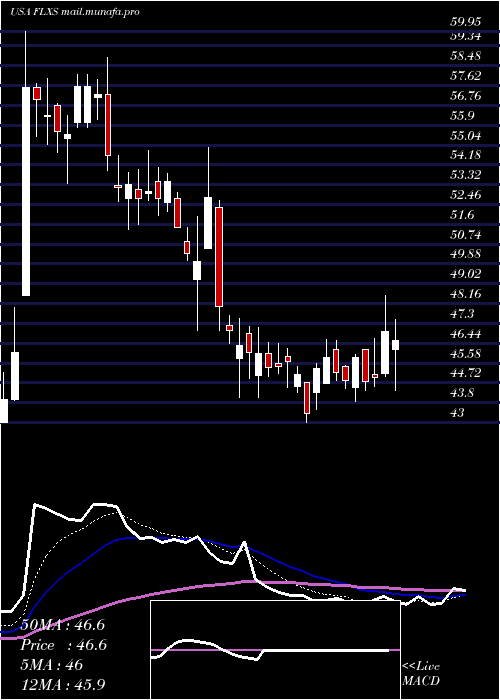The height and width of the screenshot is (700, 500).
Task: Click the 51.6 price axis label
Action: tap(462, 215)
